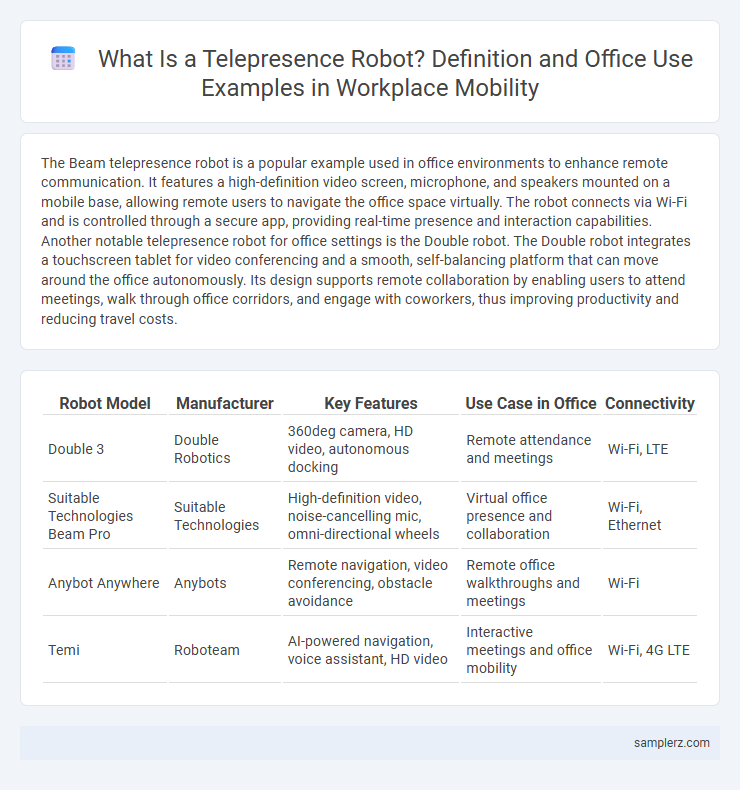Screen dimensions: 740x790
Task: Click Virtual office presence and collaboration cell
Action: click(531, 515)
